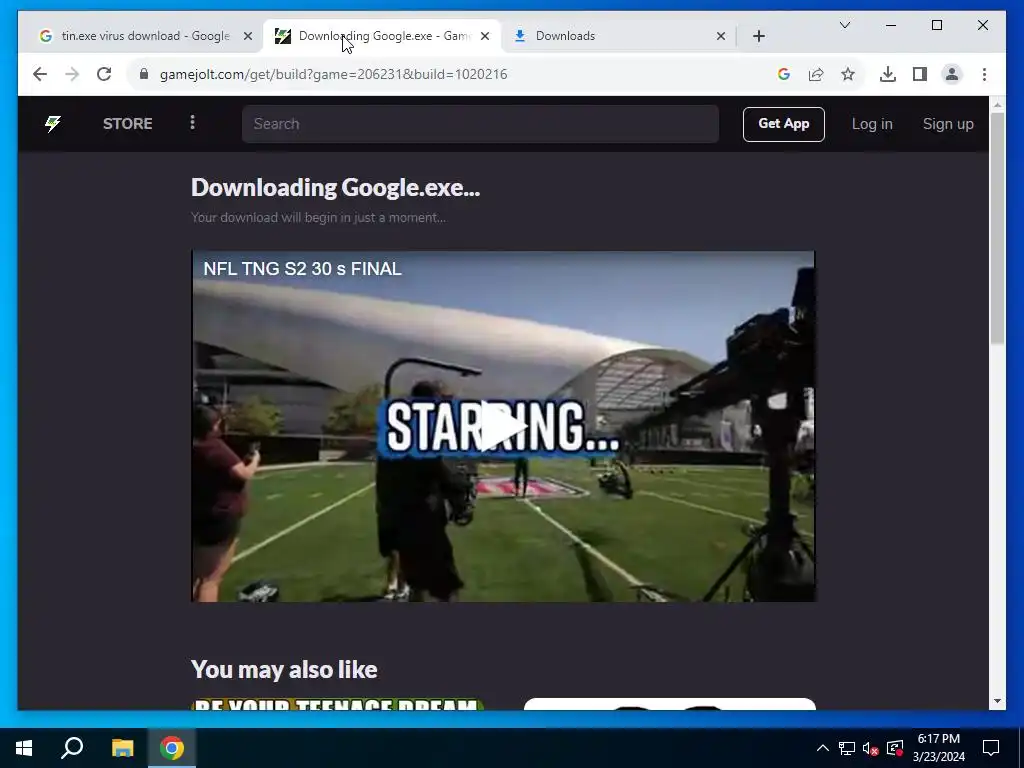Screen dimensions: 1024x768
Task: Click the You may also like heading
Action: click(x=284, y=670)
